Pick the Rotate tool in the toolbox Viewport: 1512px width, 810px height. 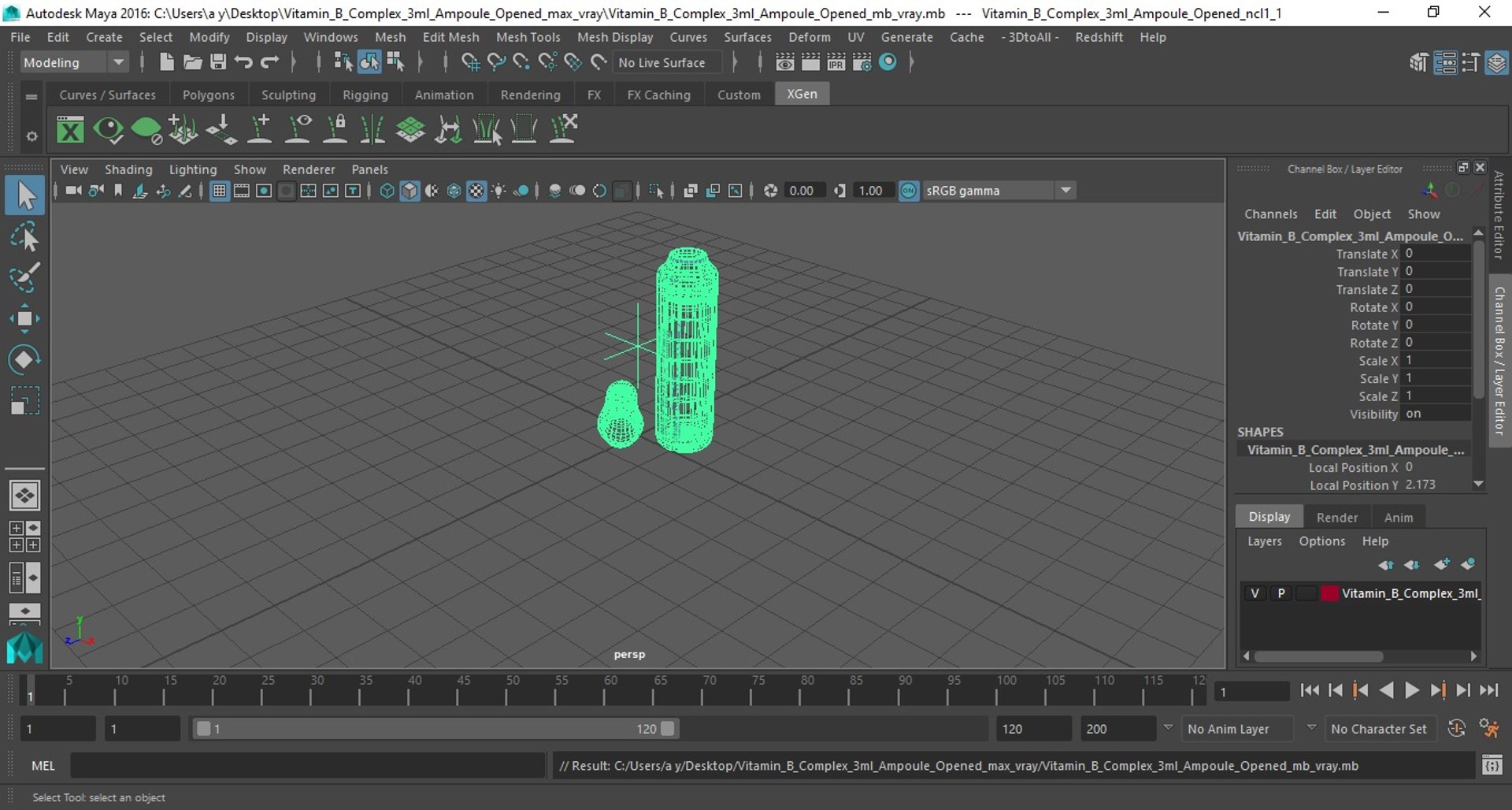point(24,359)
